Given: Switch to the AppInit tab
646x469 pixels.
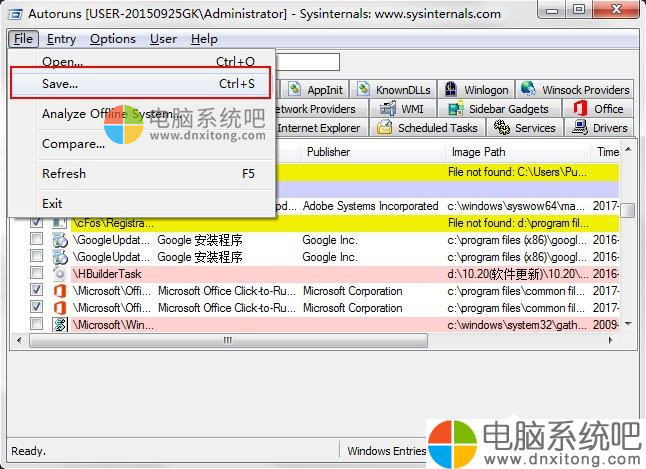Looking at the screenshot, I should [x=316, y=89].
